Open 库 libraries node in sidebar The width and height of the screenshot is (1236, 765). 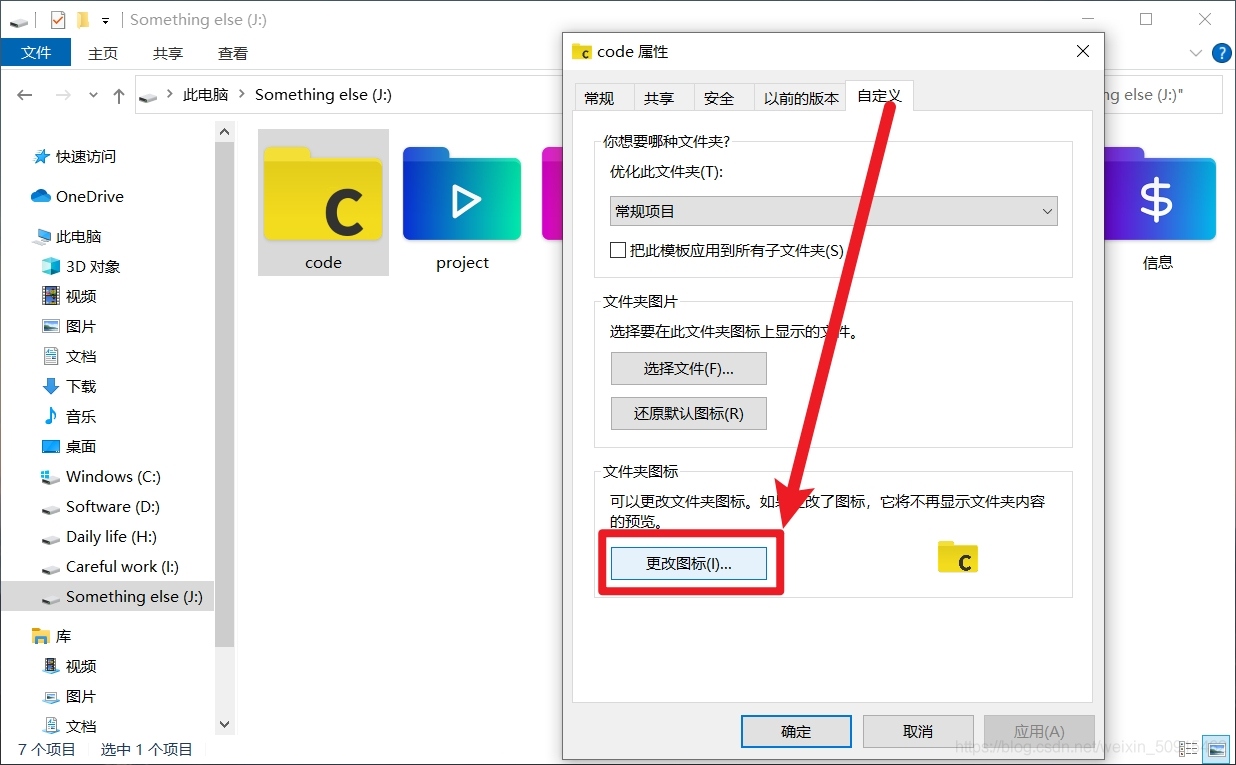click(51, 637)
